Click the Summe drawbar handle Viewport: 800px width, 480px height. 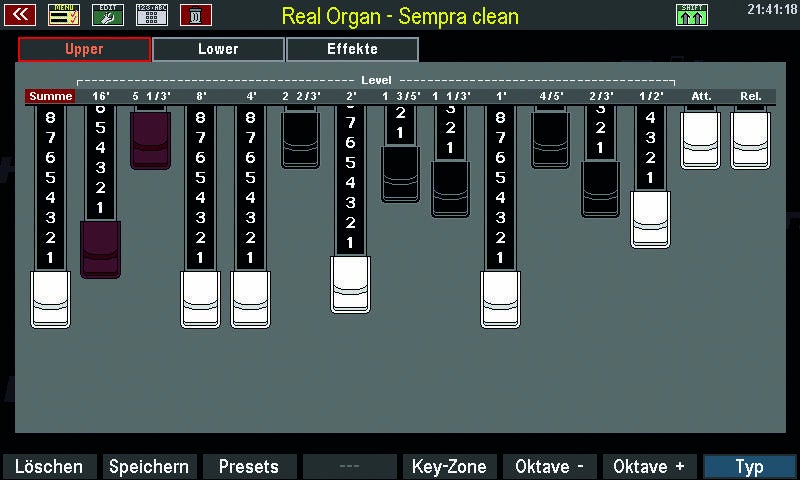(51, 299)
